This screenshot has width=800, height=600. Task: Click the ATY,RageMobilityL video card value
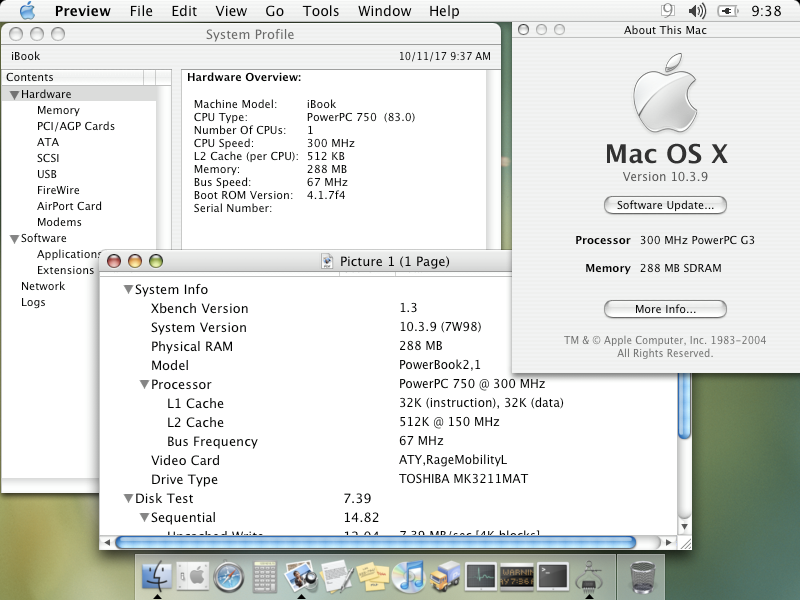pos(453,460)
